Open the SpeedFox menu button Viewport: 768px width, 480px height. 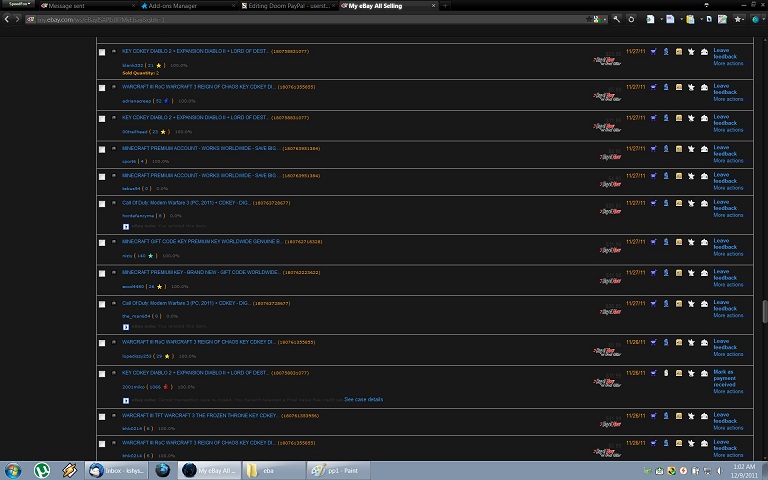coord(20,4)
